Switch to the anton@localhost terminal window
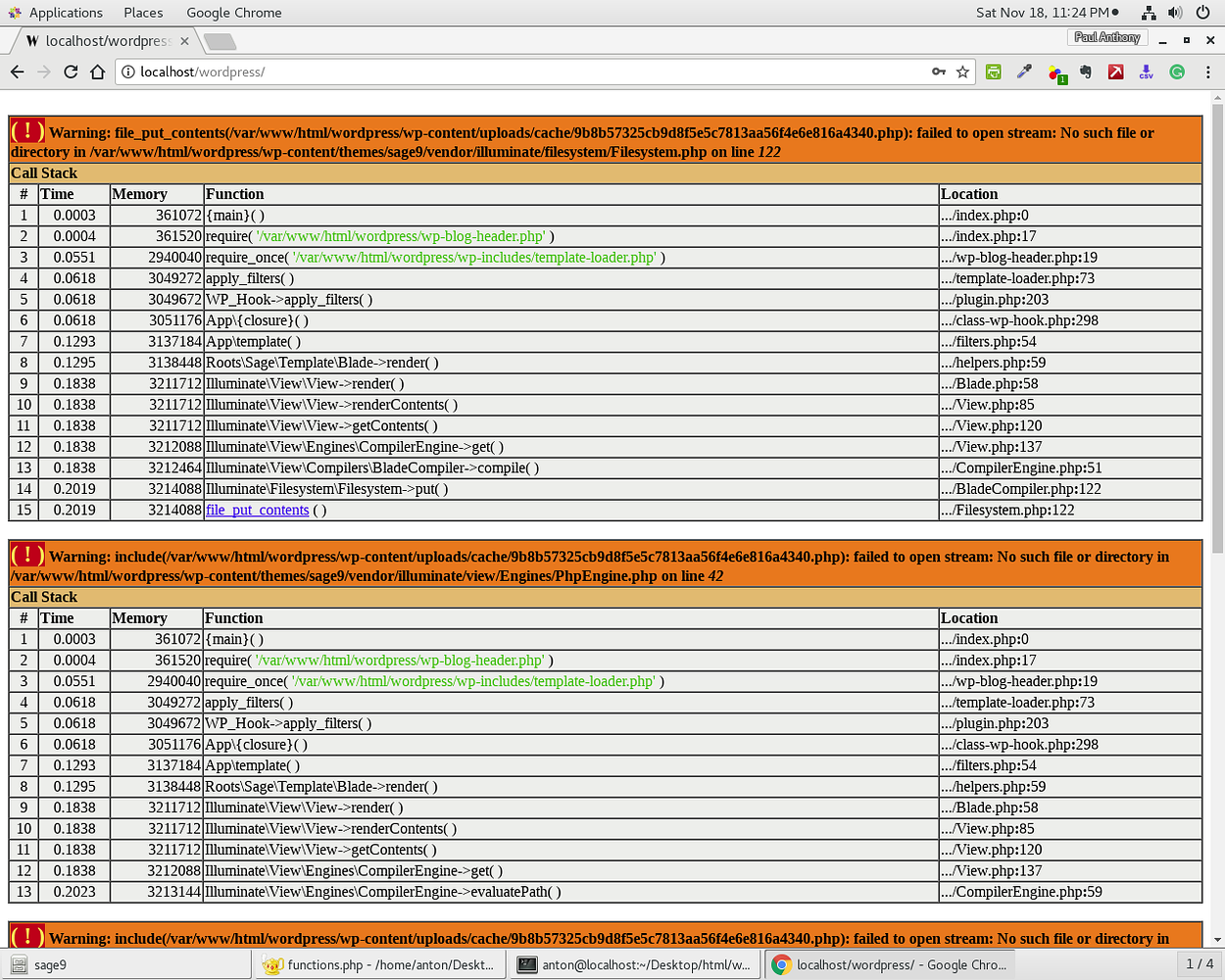Viewport: 1225px width, 980px height. (x=637, y=964)
